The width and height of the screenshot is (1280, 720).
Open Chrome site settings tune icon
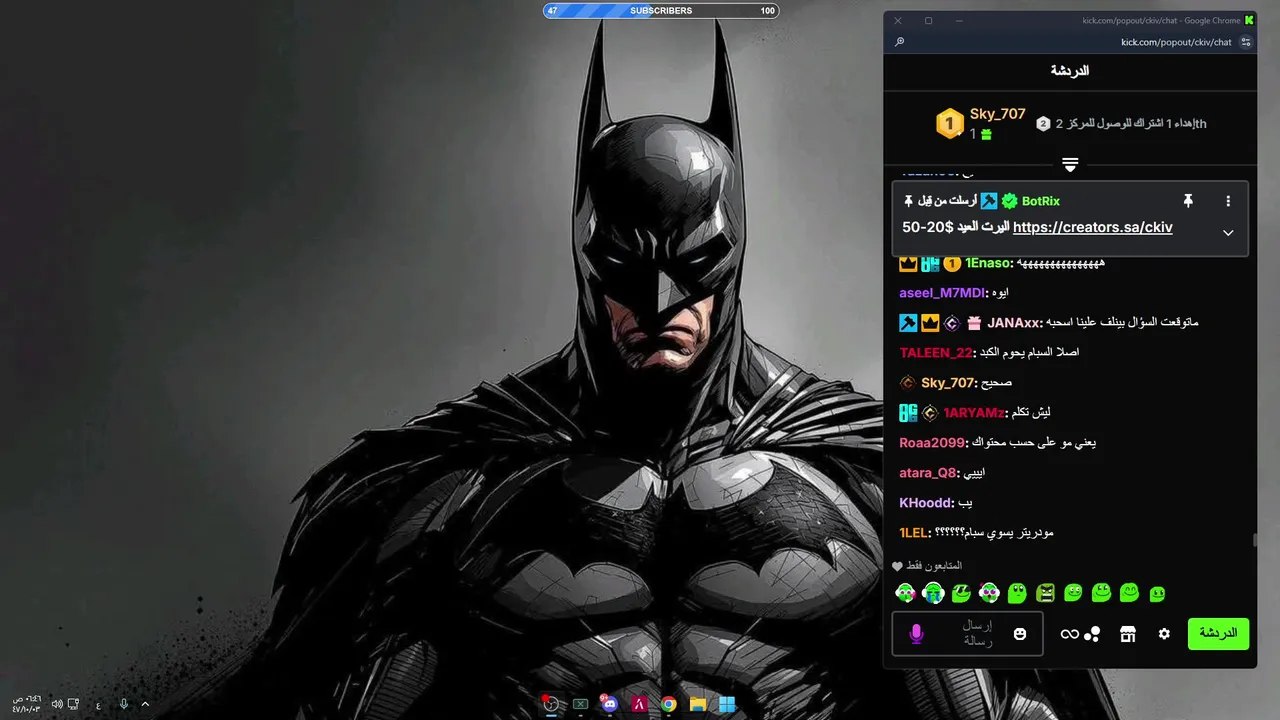(x=1245, y=42)
